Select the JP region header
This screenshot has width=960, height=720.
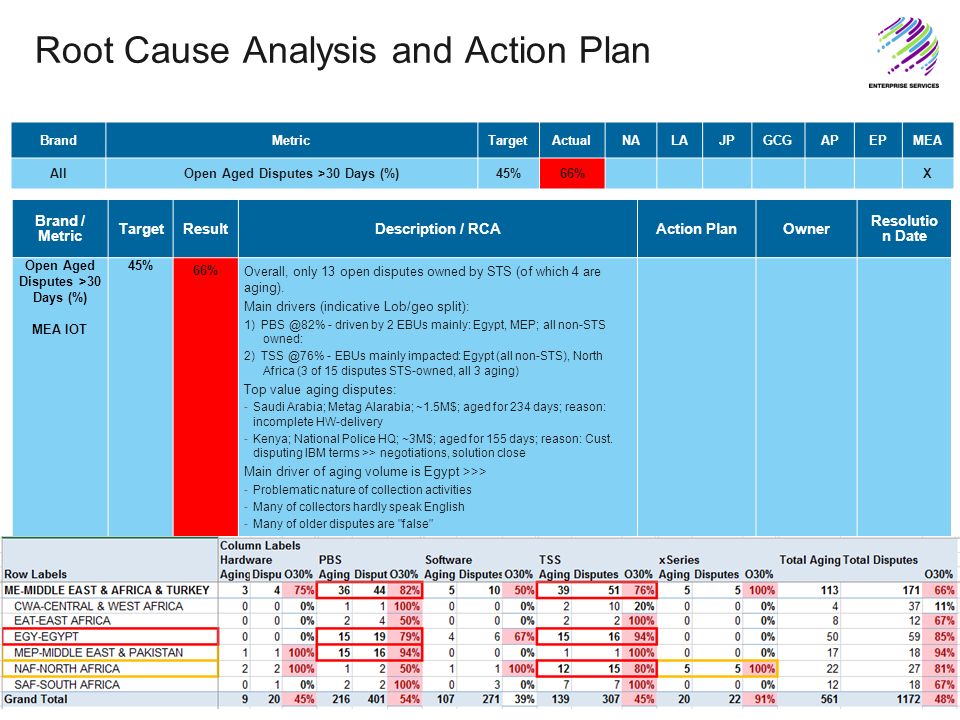pyautogui.click(x=727, y=140)
